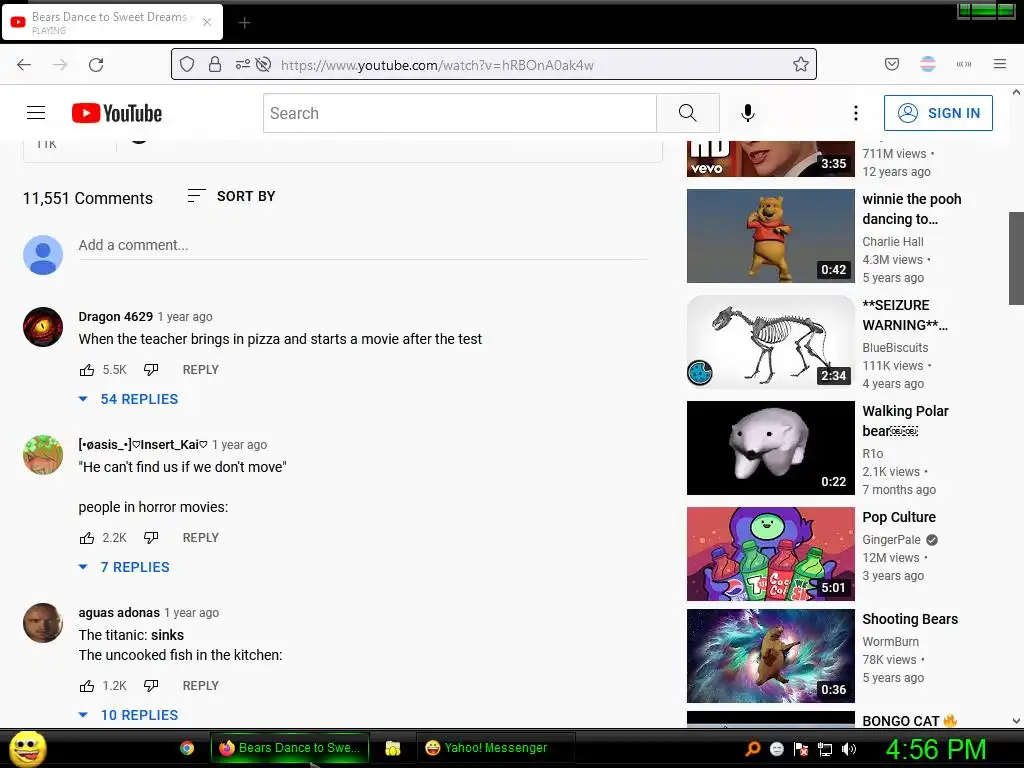Reload the page
This screenshot has height=768, width=1024.
pos(96,65)
